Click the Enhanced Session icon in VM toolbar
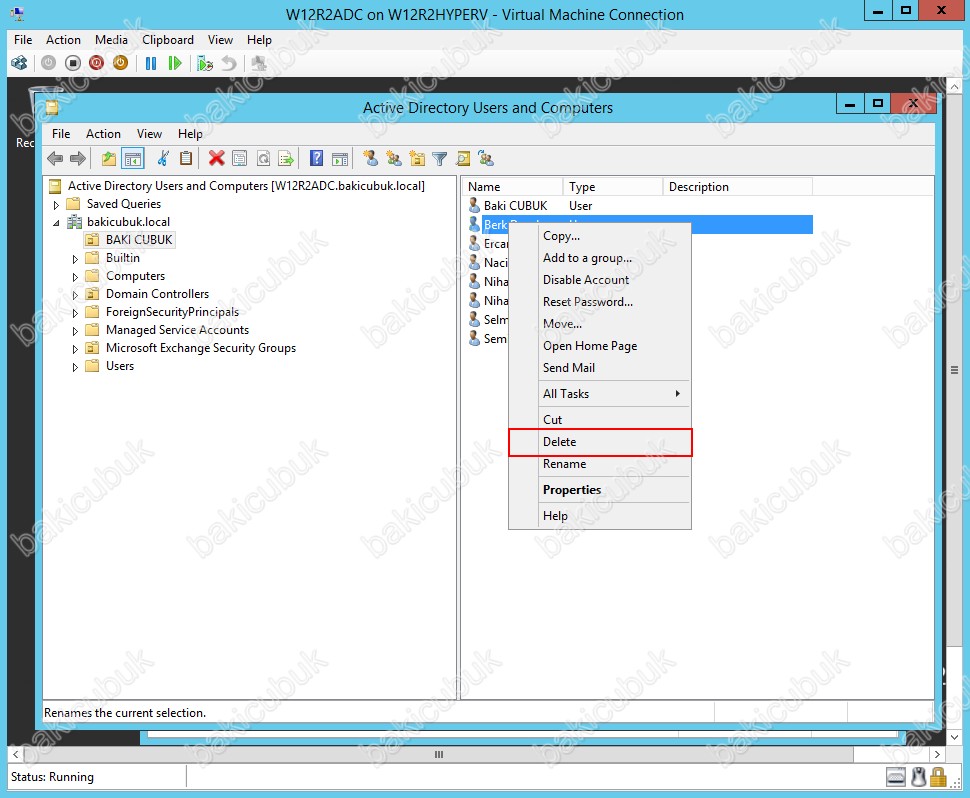Viewport: 970px width, 798px height. [x=259, y=63]
